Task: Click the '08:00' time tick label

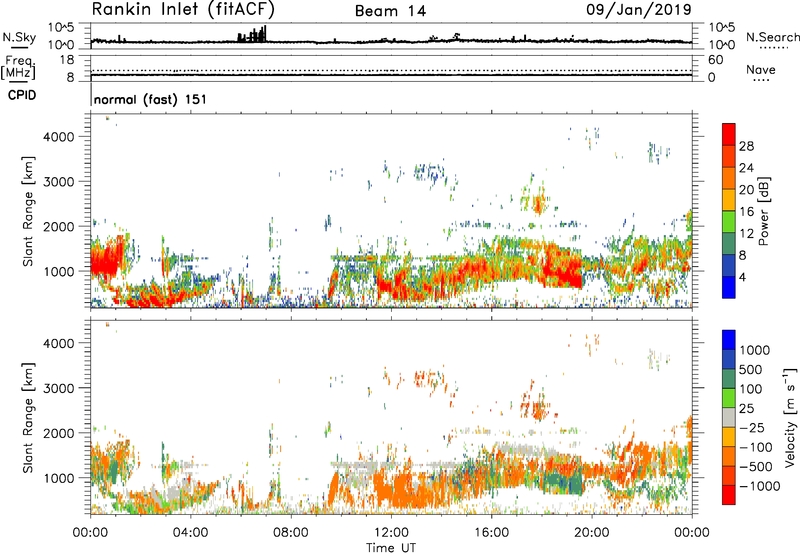Action: [291, 533]
